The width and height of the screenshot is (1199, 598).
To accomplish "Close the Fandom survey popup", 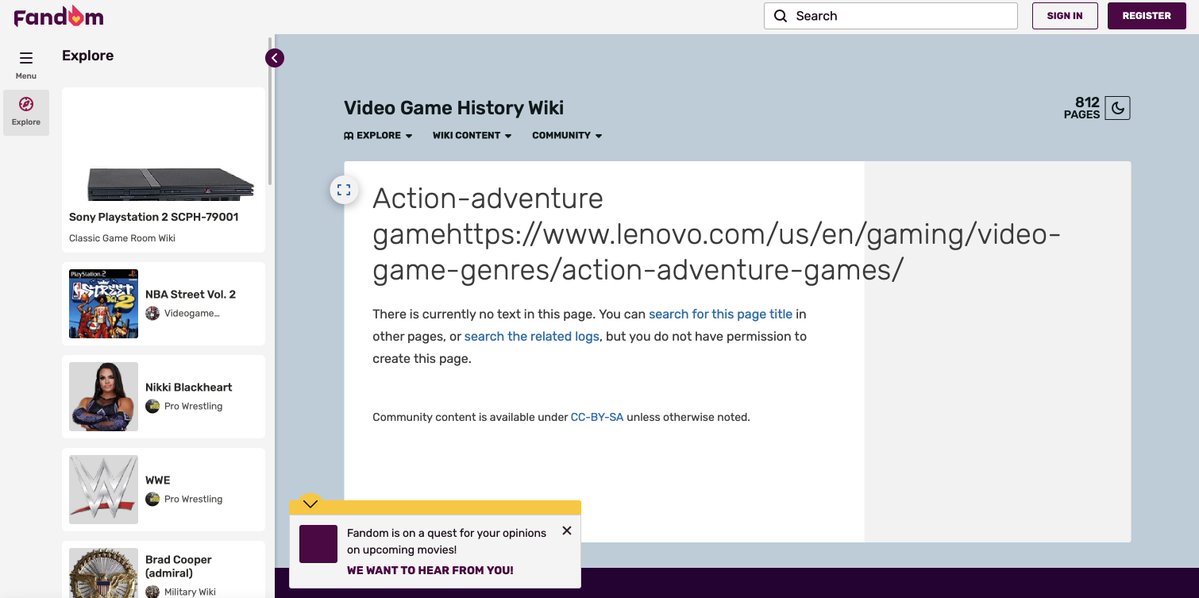I will [567, 531].
